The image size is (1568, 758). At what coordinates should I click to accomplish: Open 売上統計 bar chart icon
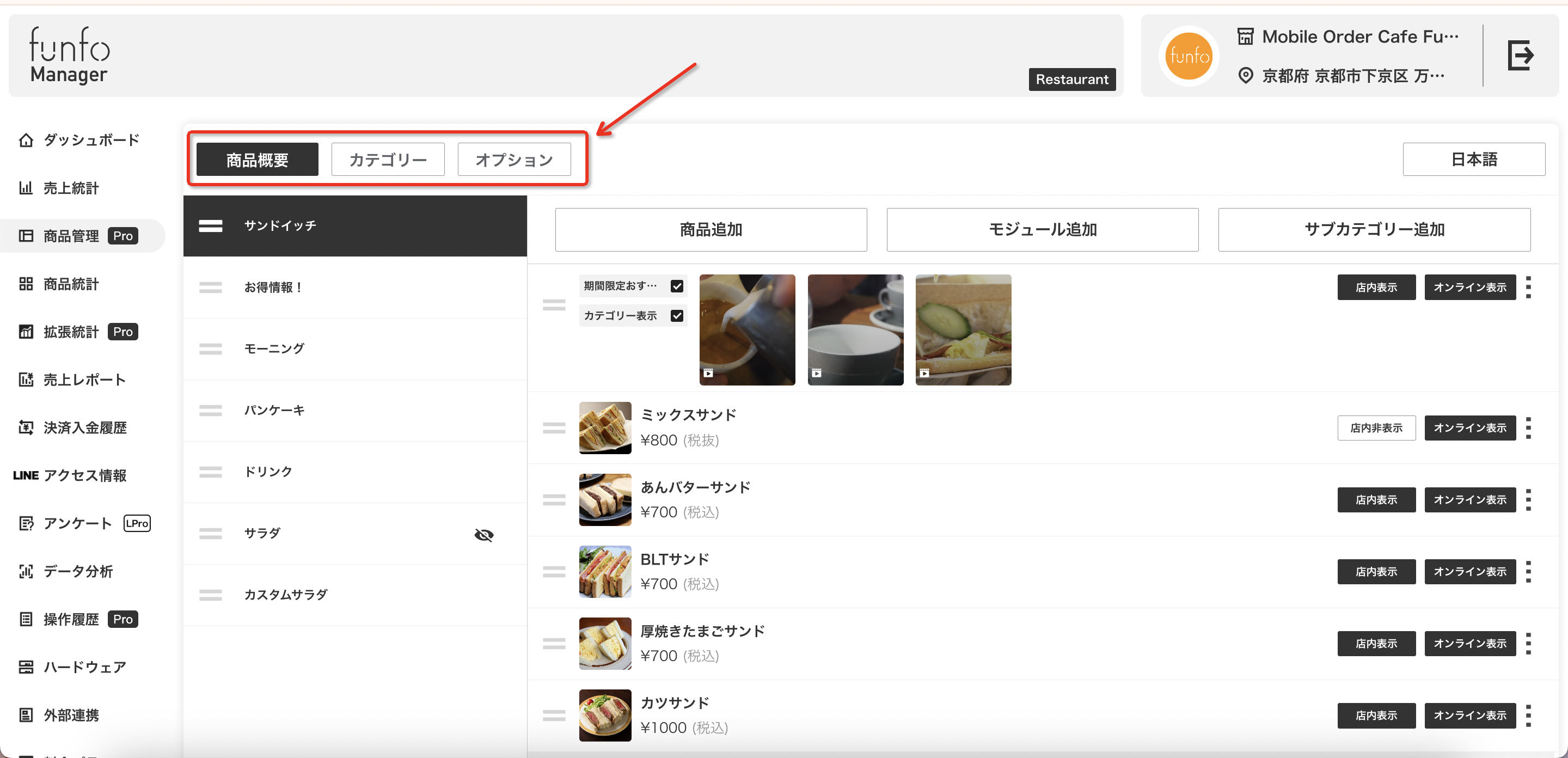coord(26,188)
